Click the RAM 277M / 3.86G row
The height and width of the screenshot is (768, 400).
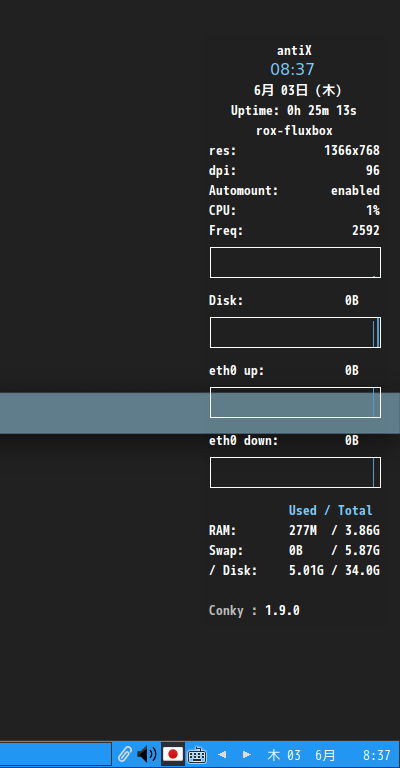point(294,530)
